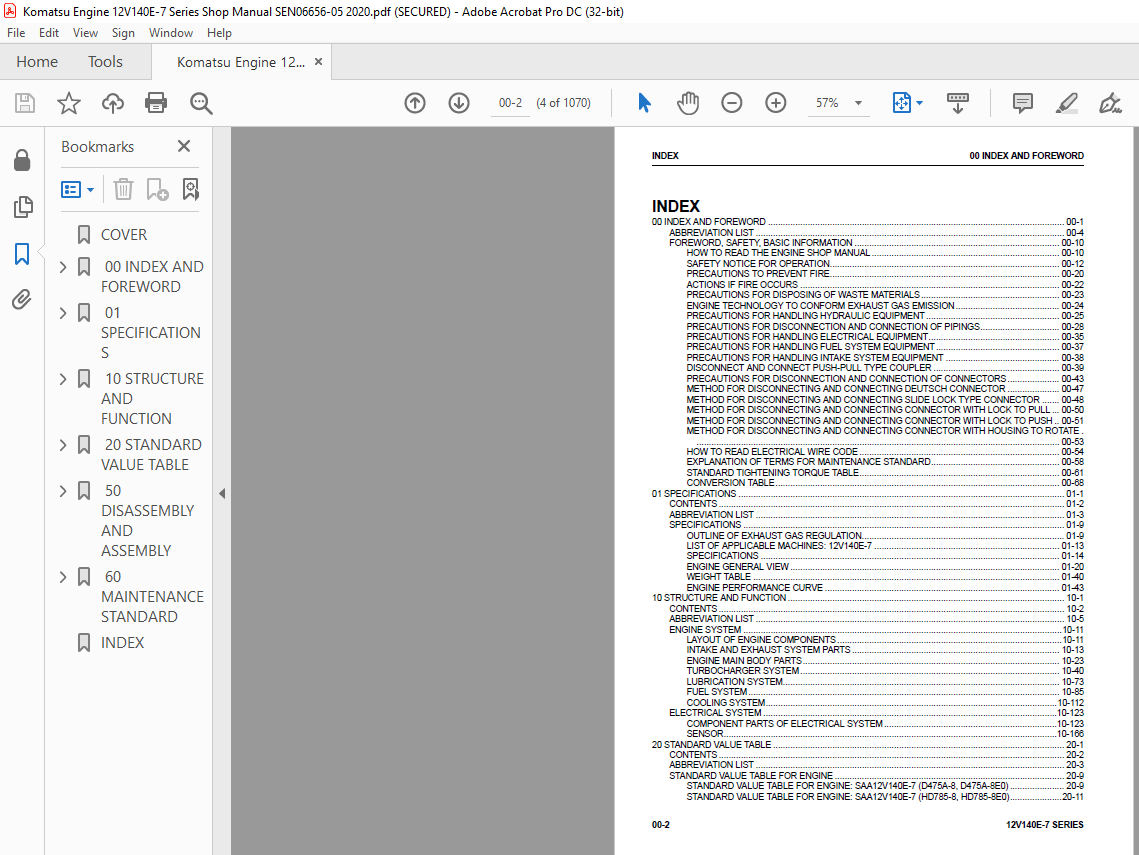The height and width of the screenshot is (855, 1139).
Task: Zoom out with minus button
Action: [731, 103]
